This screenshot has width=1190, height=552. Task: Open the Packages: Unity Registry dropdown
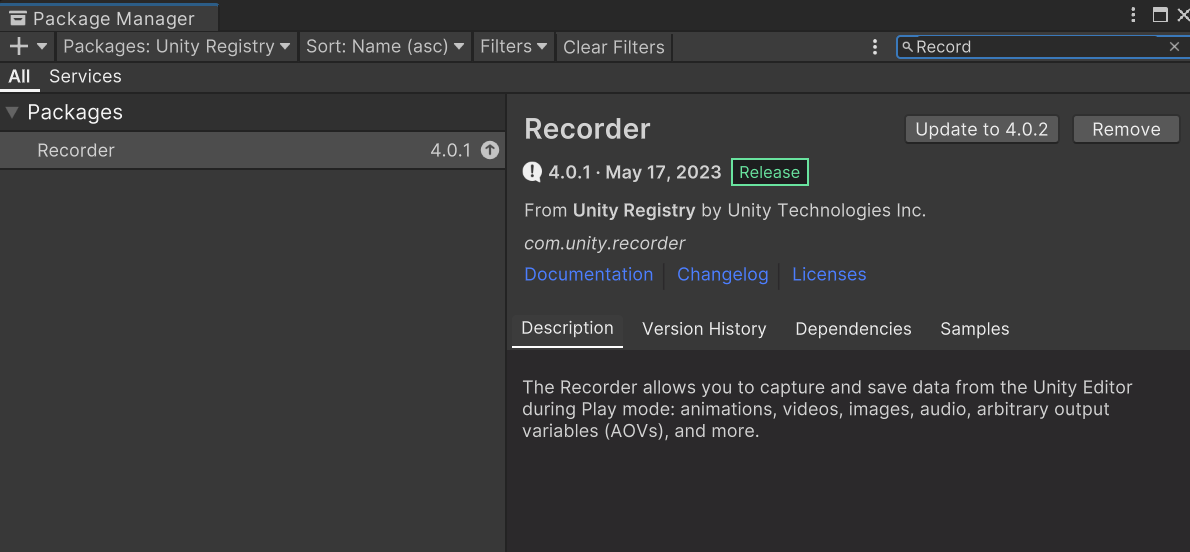coord(177,46)
